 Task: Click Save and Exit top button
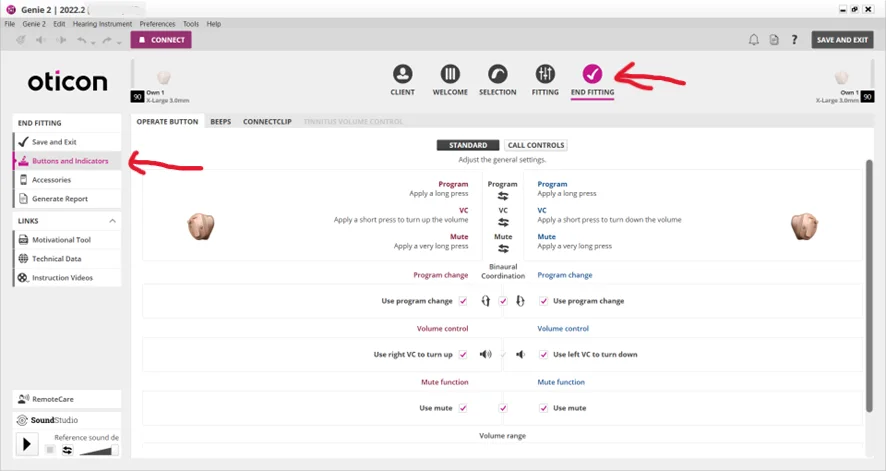click(x=842, y=40)
